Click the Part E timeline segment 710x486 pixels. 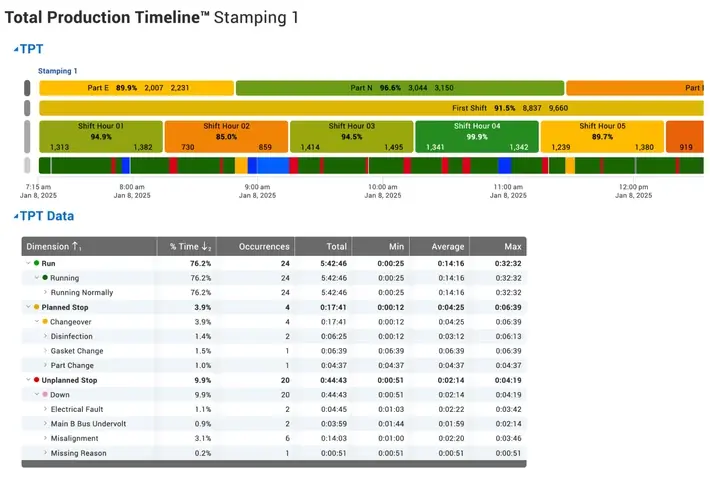[137, 88]
